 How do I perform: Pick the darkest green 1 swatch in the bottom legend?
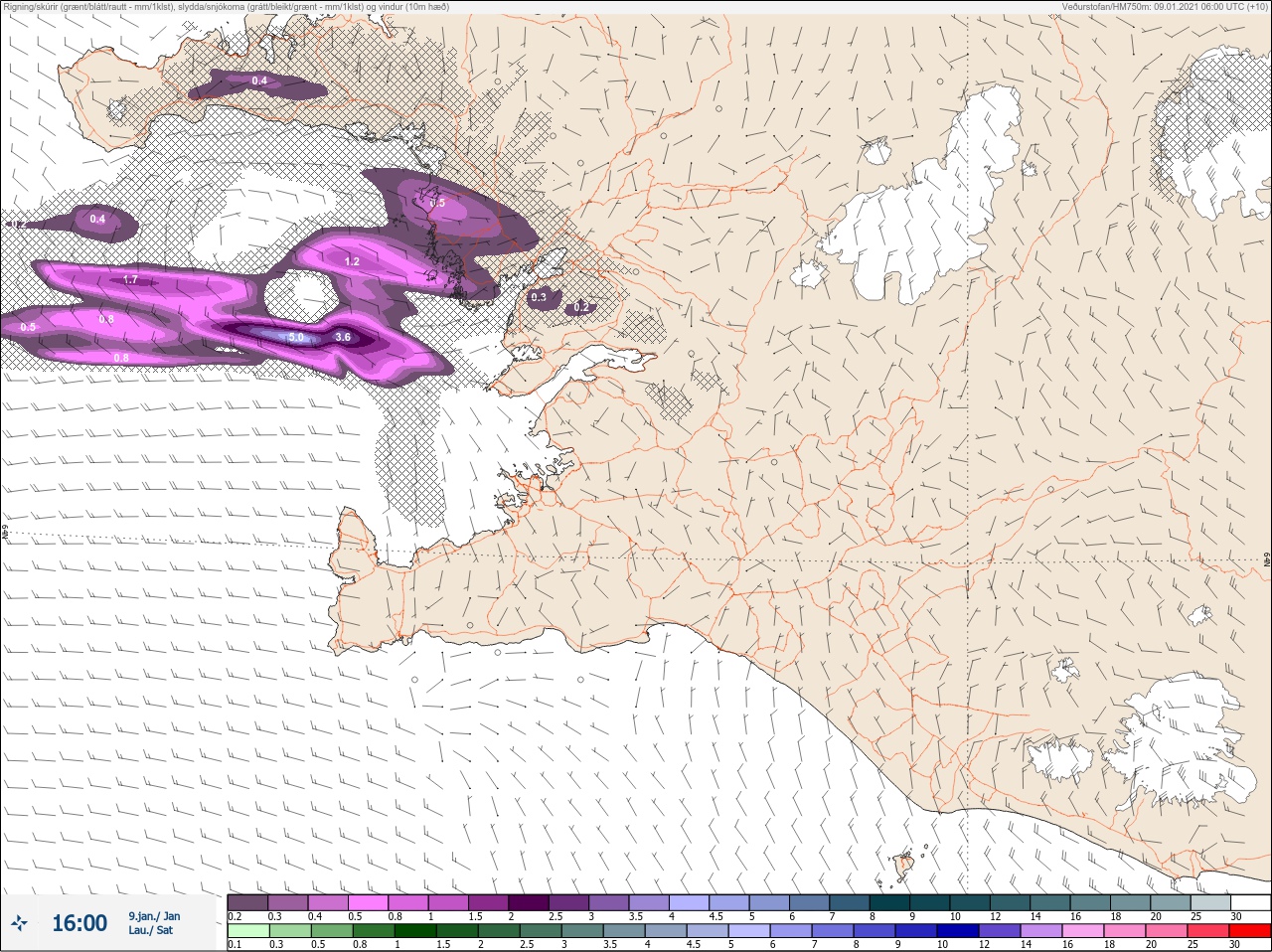414,931
